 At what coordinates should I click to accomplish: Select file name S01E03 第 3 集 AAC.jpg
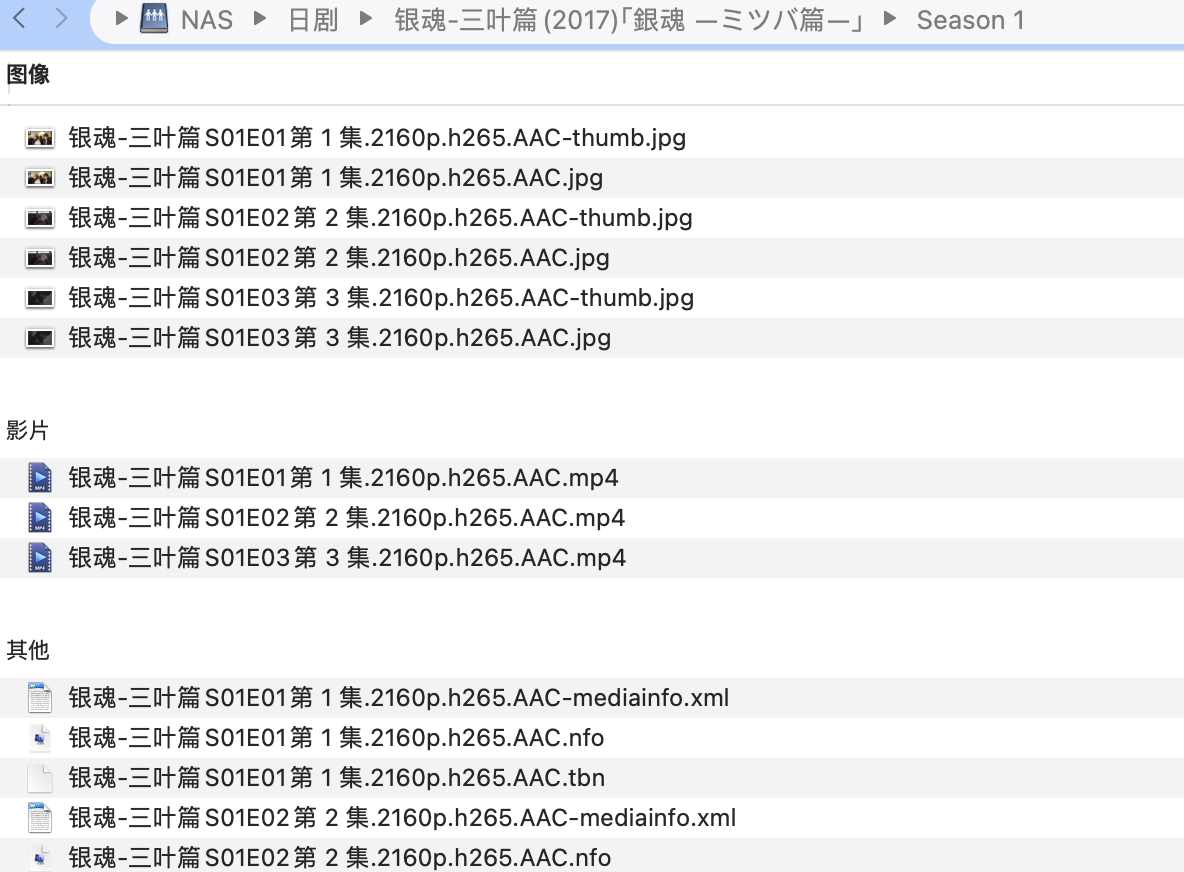pyautogui.click(x=339, y=337)
